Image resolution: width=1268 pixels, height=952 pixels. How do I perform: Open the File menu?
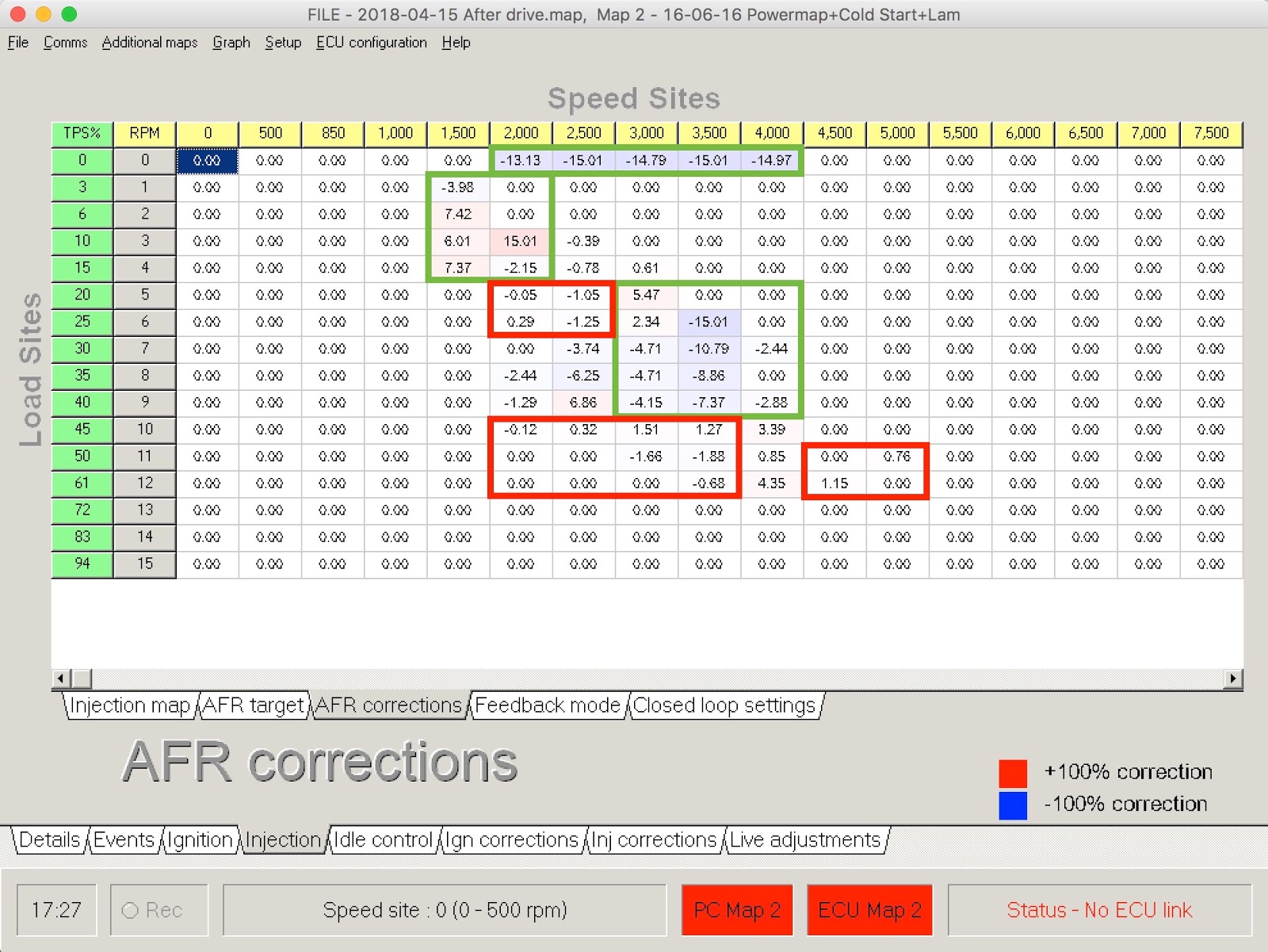[x=17, y=42]
